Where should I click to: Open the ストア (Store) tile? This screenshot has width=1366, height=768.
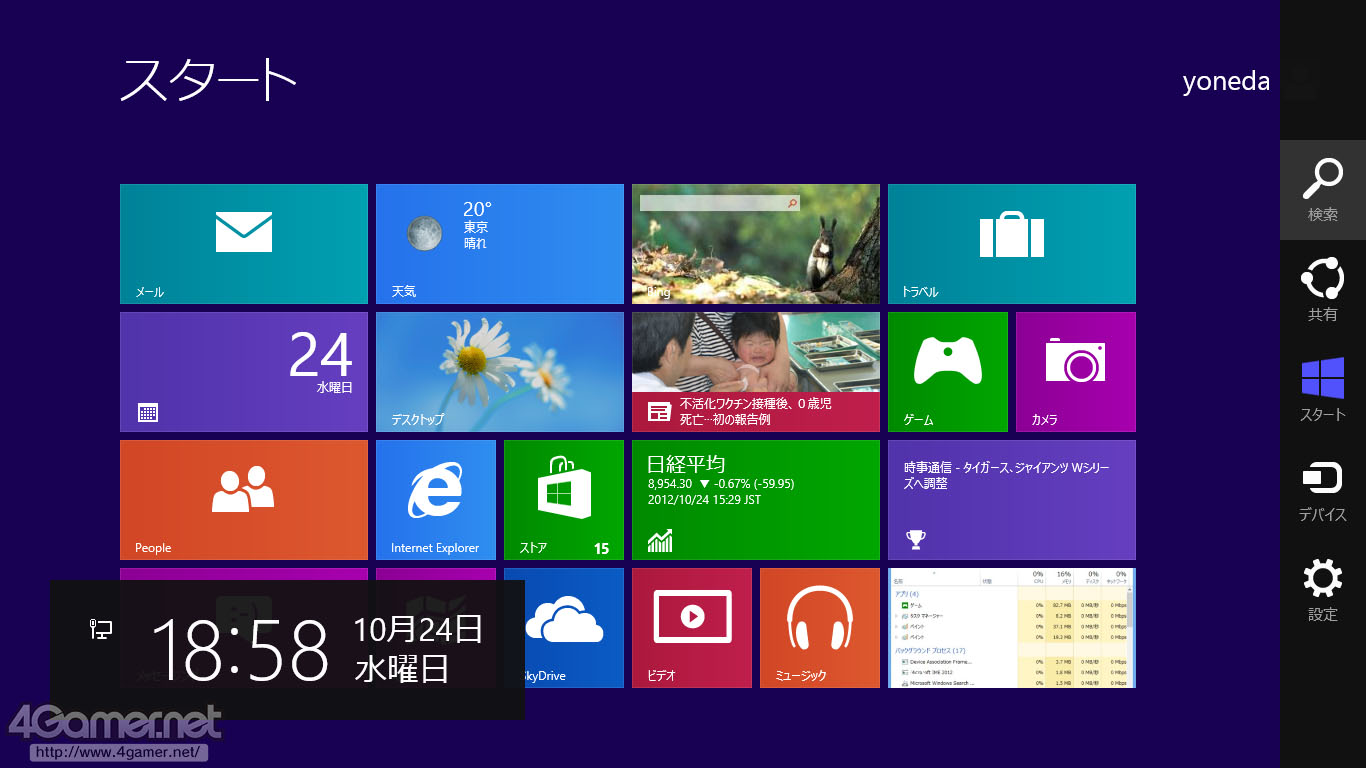(564, 500)
